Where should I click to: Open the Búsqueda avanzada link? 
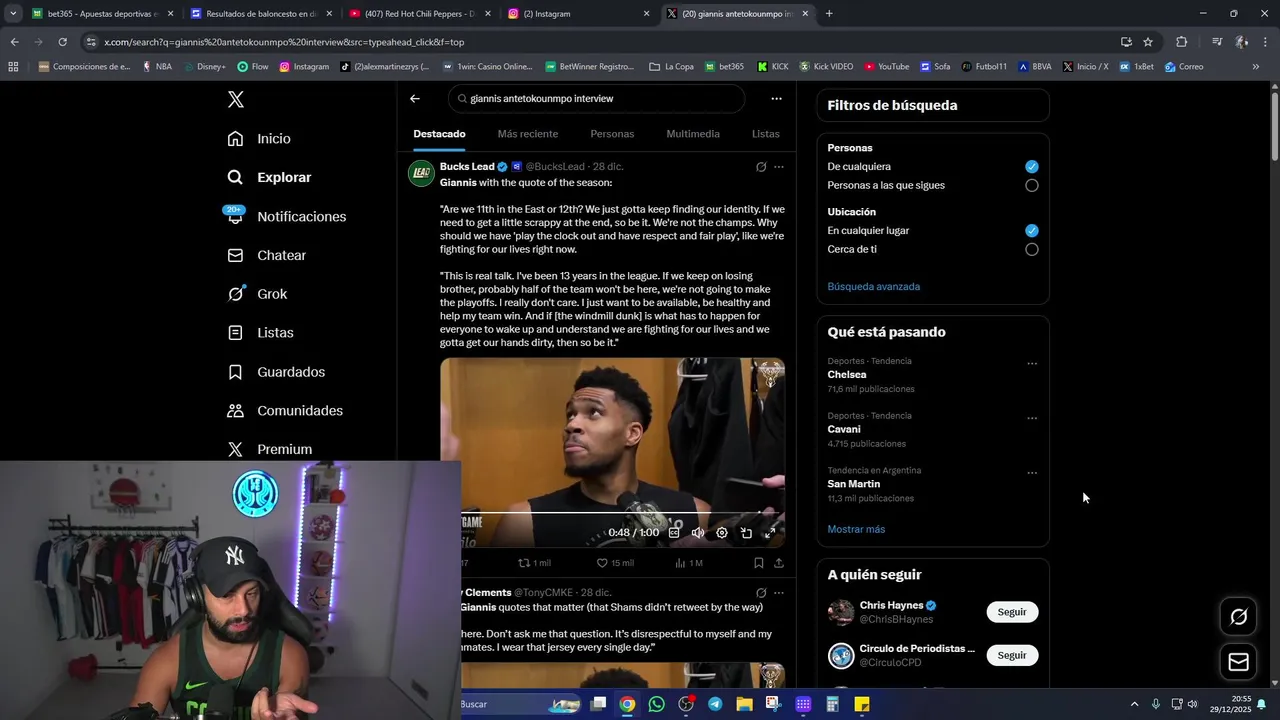[874, 287]
